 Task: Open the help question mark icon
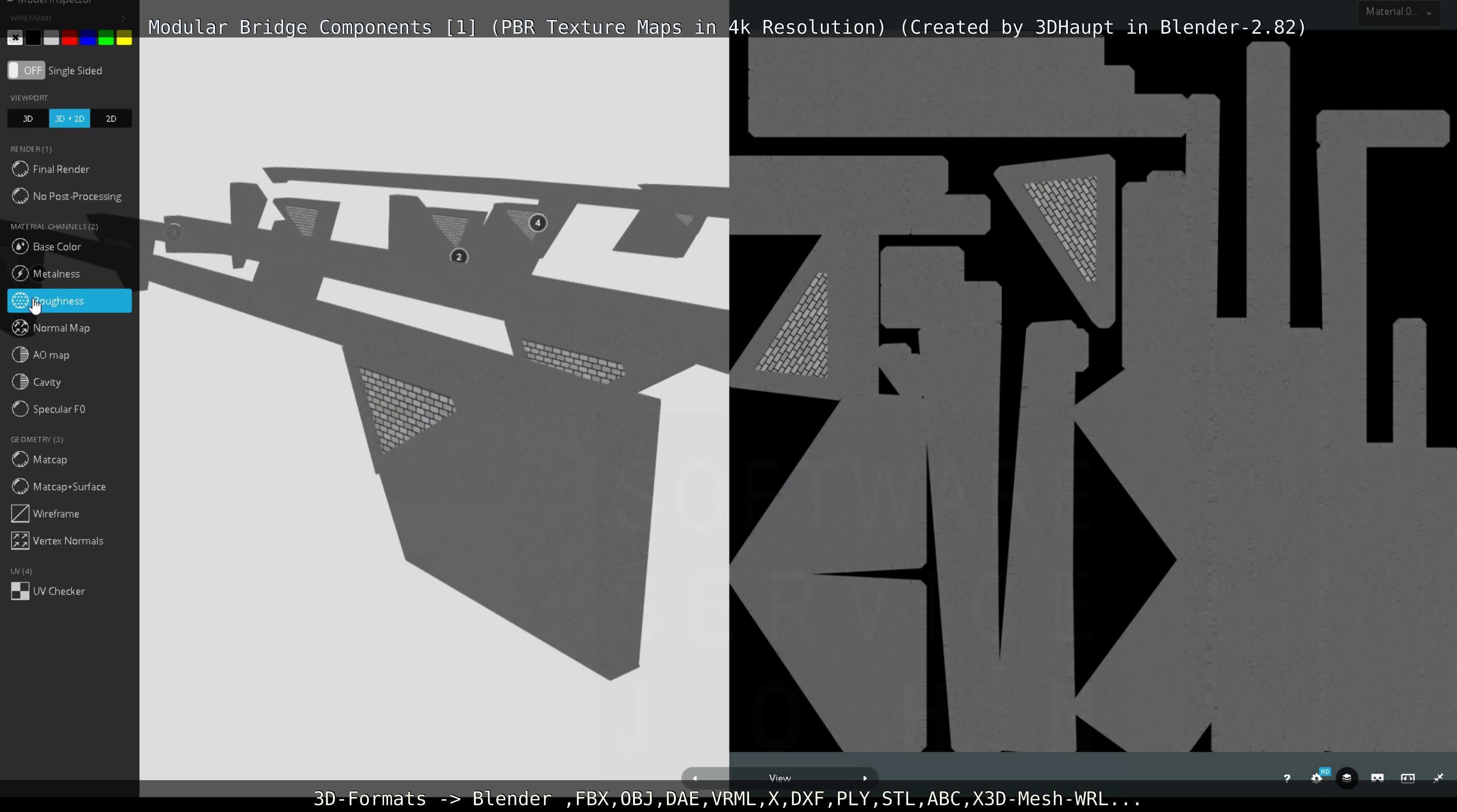tap(1287, 779)
